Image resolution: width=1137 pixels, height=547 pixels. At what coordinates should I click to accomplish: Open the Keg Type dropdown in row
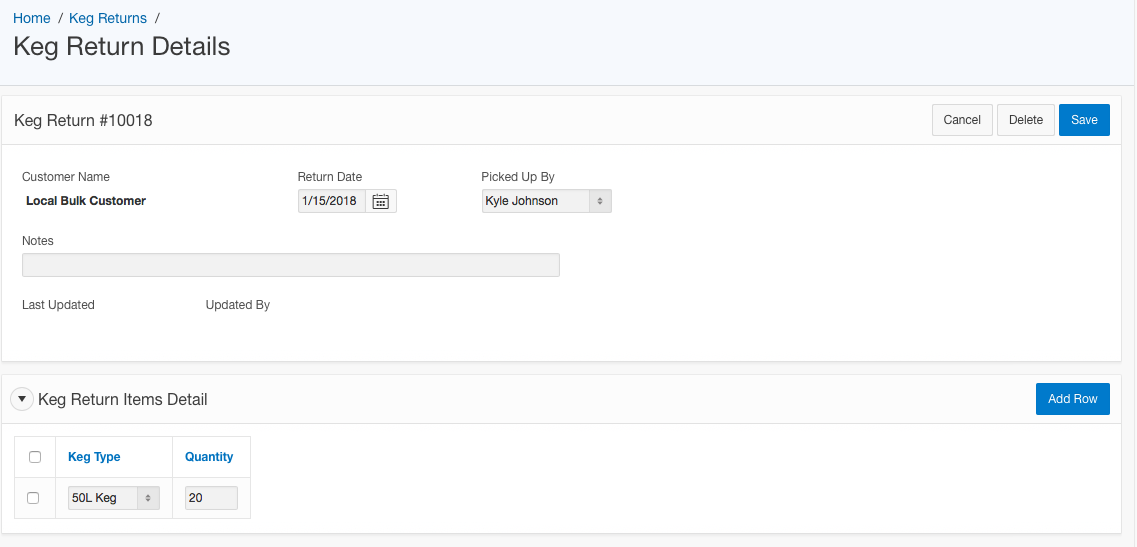coord(113,498)
